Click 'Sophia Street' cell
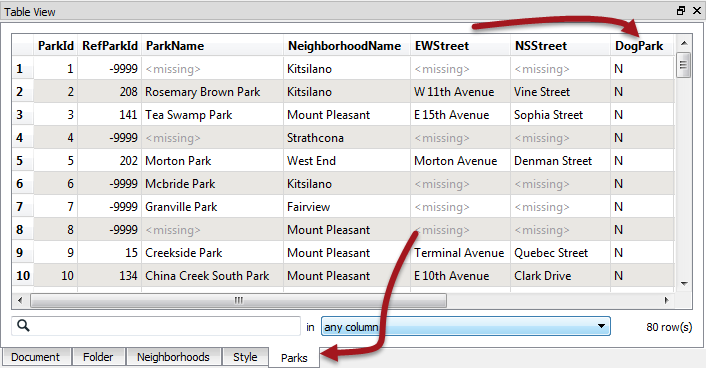Viewport: 706px width, 368px height. pos(560,115)
